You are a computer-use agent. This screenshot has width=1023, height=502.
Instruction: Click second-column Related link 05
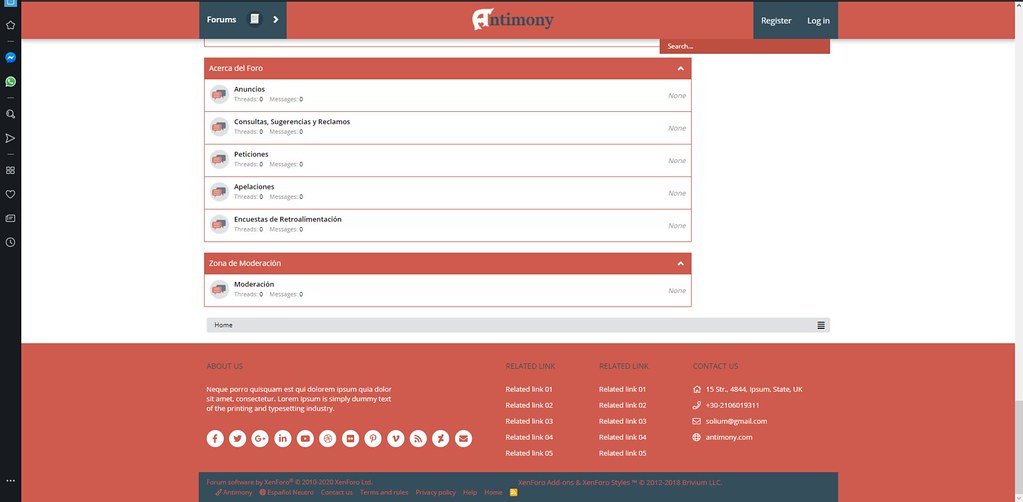(622, 453)
